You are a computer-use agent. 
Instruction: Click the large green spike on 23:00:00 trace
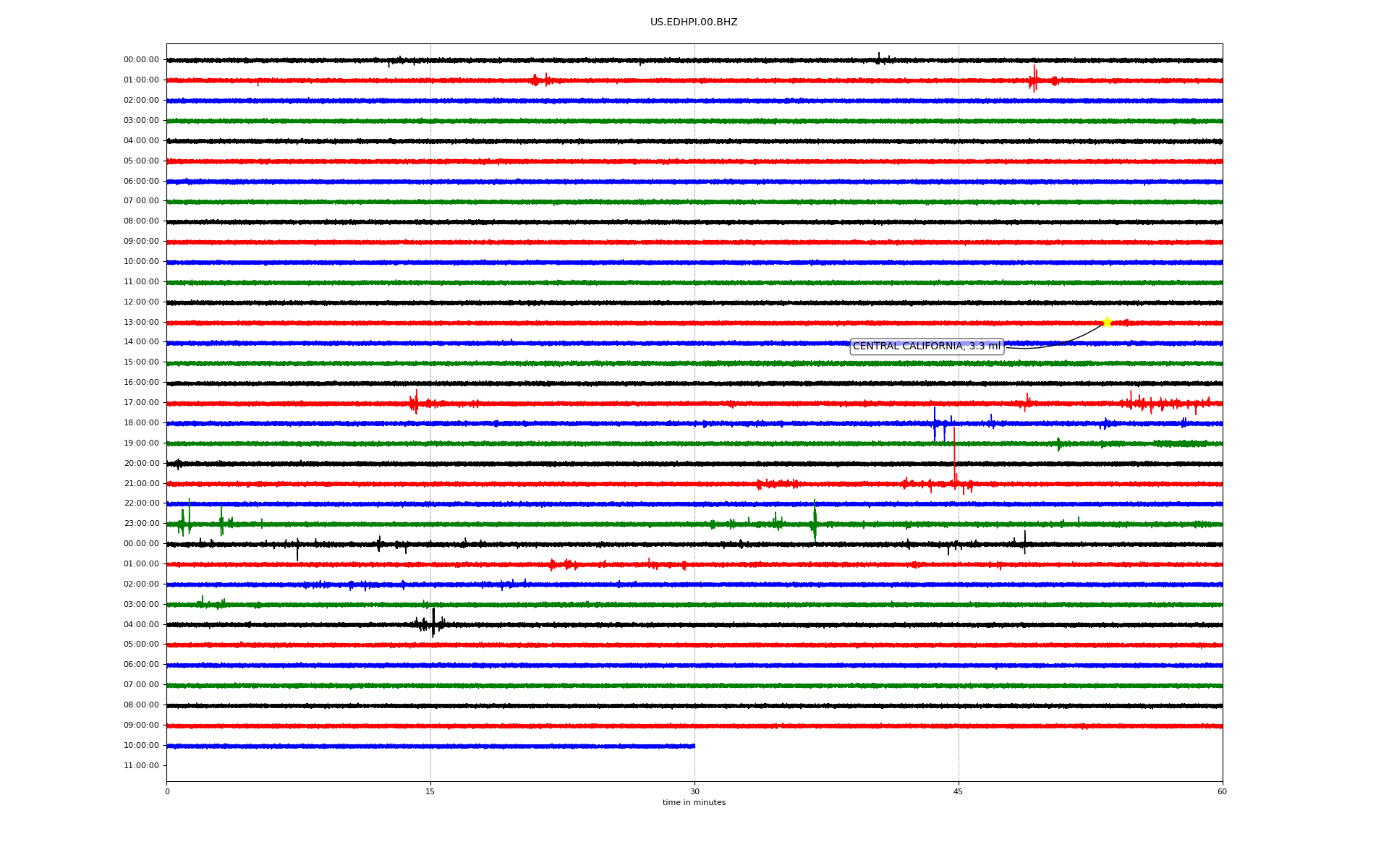coord(815,521)
